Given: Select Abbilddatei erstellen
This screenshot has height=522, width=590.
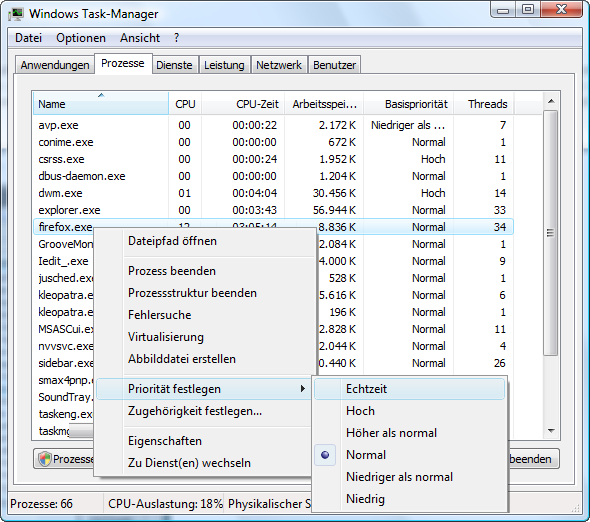Looking at the screenshot, I should [204, 359].
